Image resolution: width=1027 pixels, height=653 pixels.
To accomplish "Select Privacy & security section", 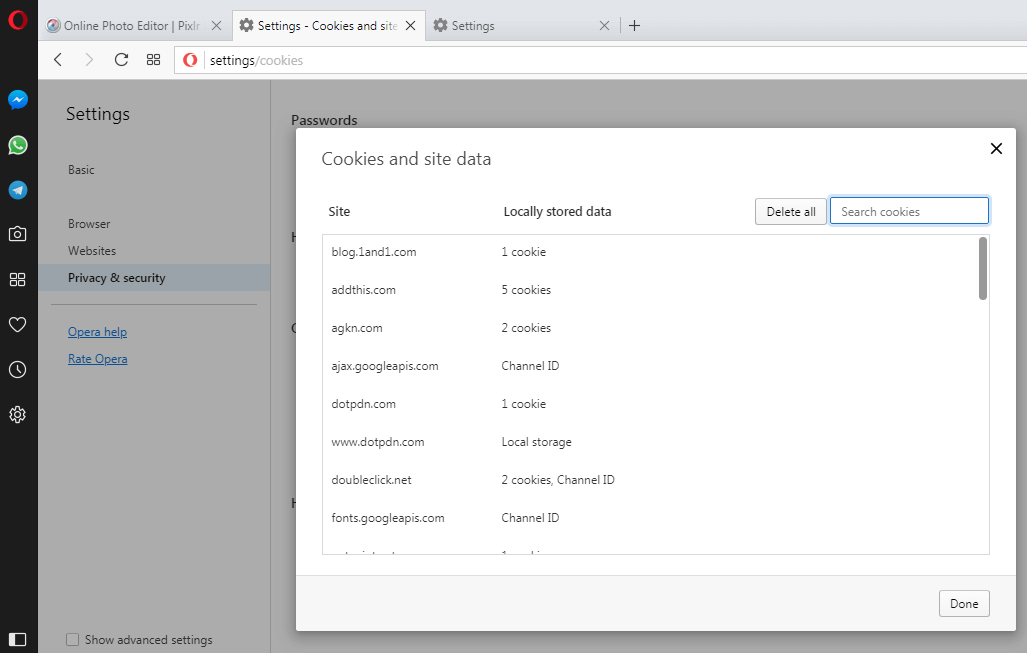I will coord(154,278).
